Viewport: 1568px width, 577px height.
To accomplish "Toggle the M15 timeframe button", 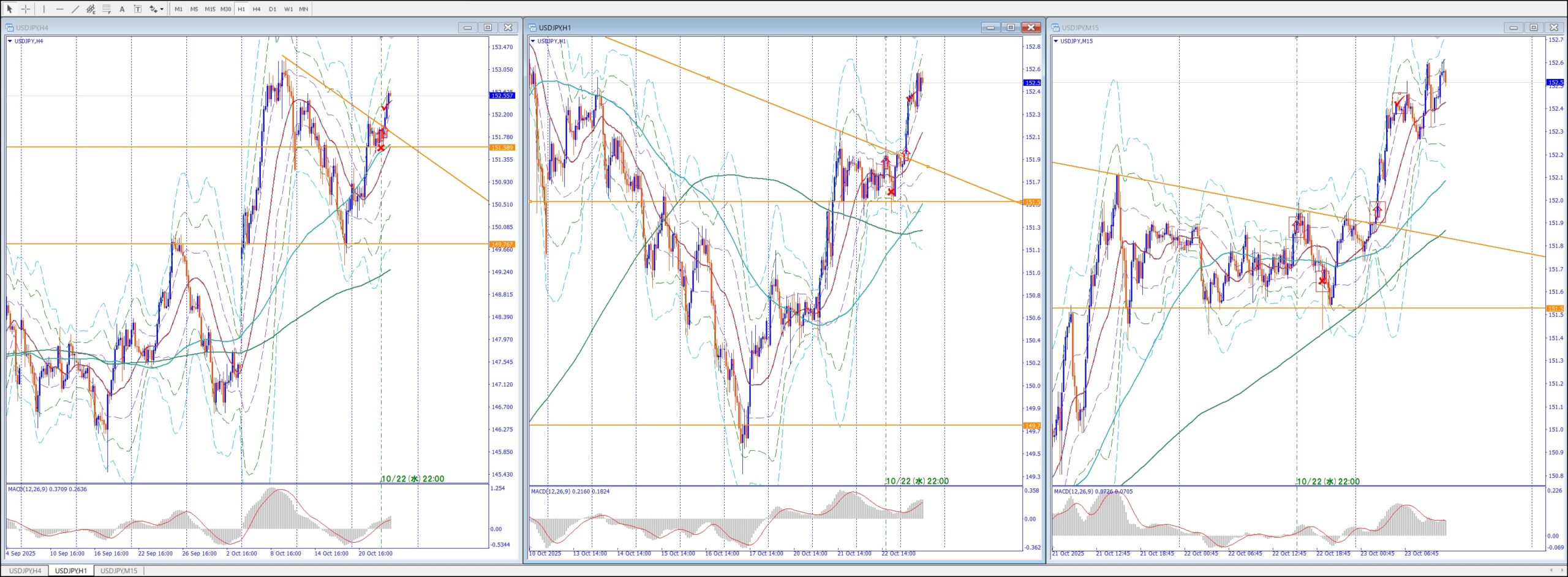I will [x=209, y=9].
